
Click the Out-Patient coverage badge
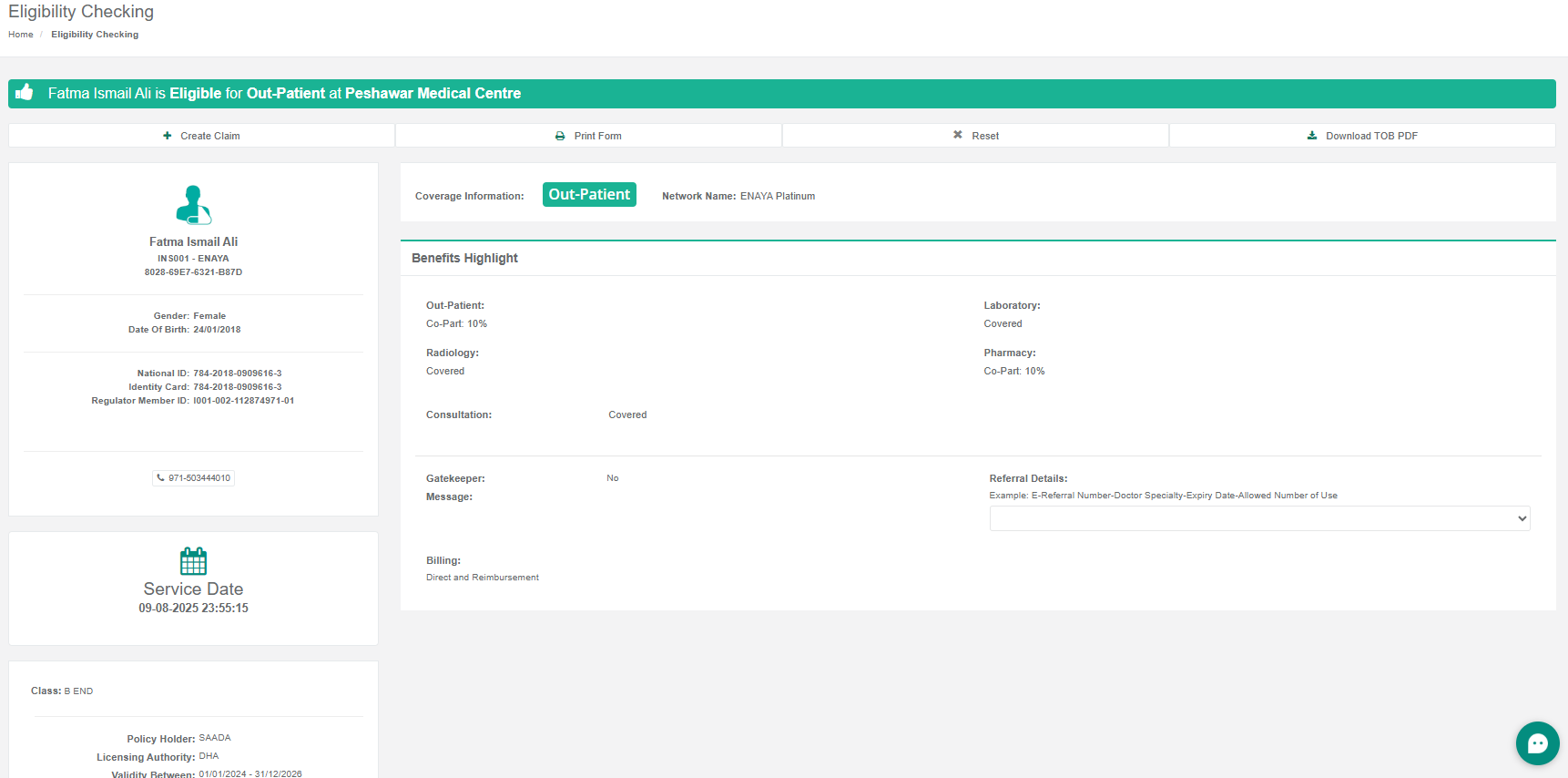(x=589, y=195)
